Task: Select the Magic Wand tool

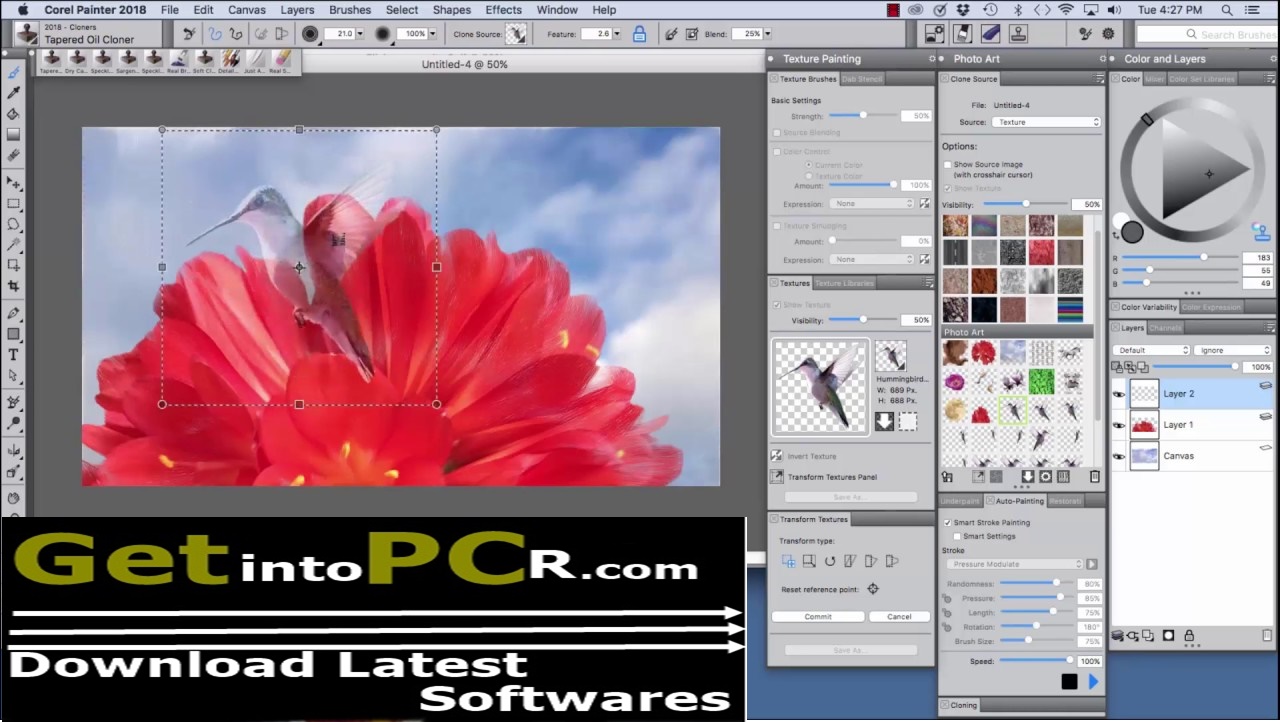Action: pos(13,245)
